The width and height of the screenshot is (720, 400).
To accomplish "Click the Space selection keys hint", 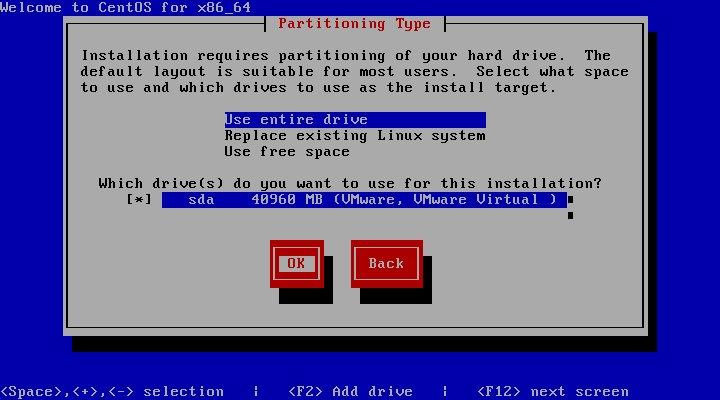I will pyautogui.click(x=112, y=391).
